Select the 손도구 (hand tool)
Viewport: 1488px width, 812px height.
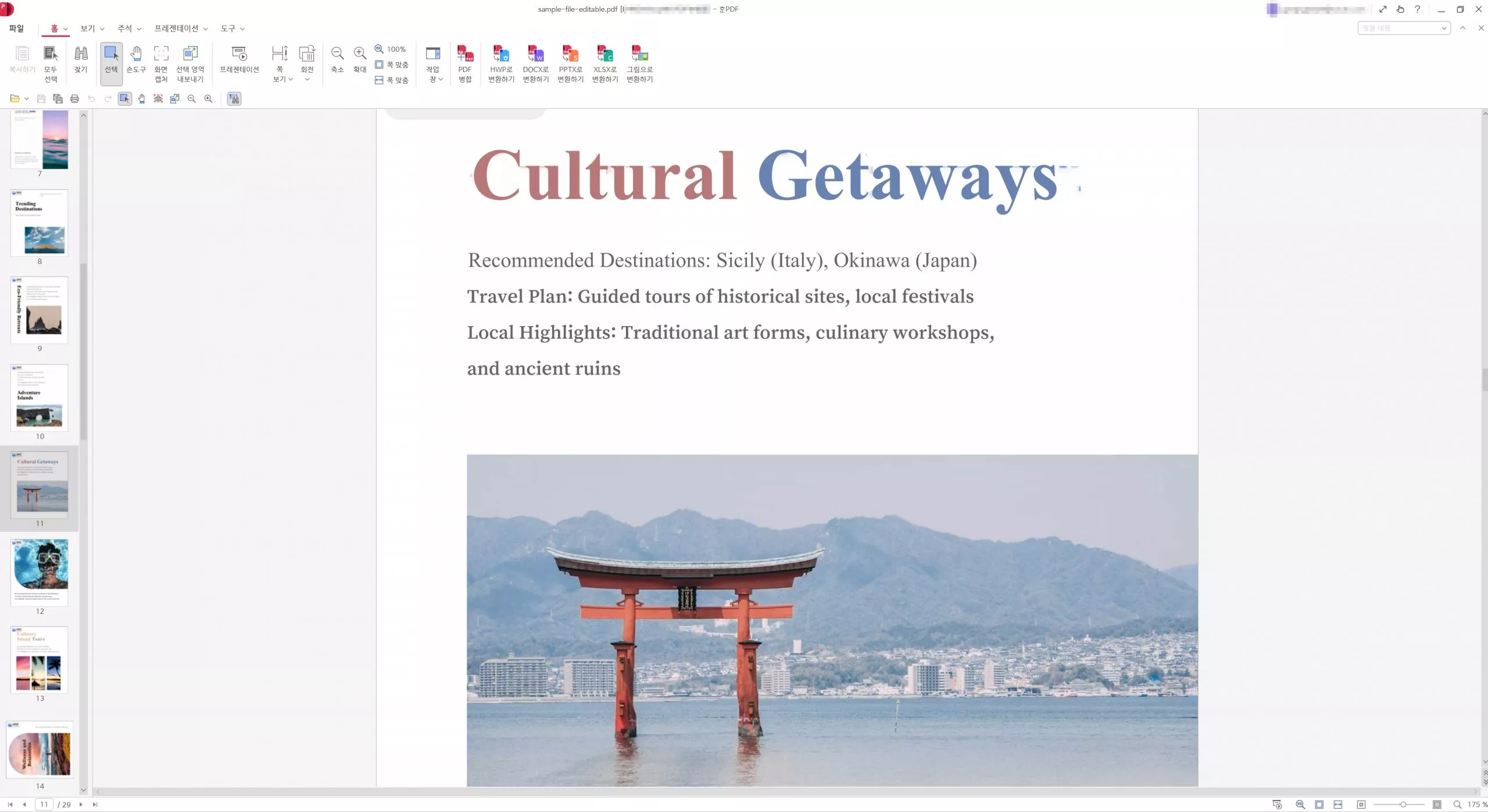pos(135,61)
